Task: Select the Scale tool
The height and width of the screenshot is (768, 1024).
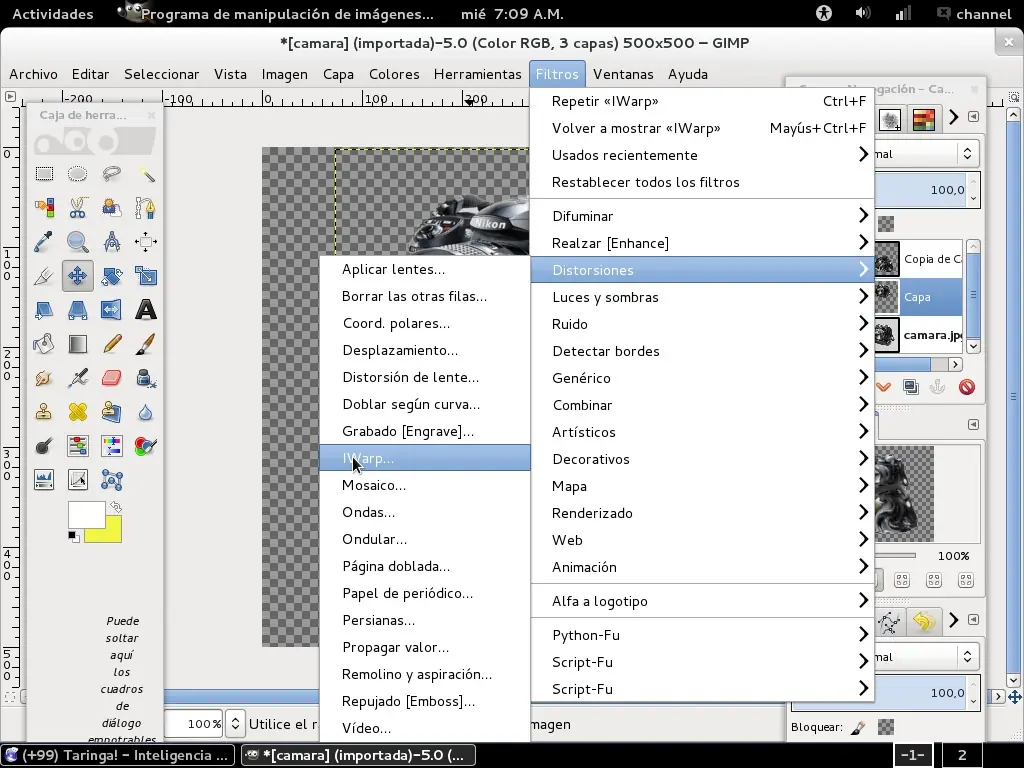Action: 146,276
